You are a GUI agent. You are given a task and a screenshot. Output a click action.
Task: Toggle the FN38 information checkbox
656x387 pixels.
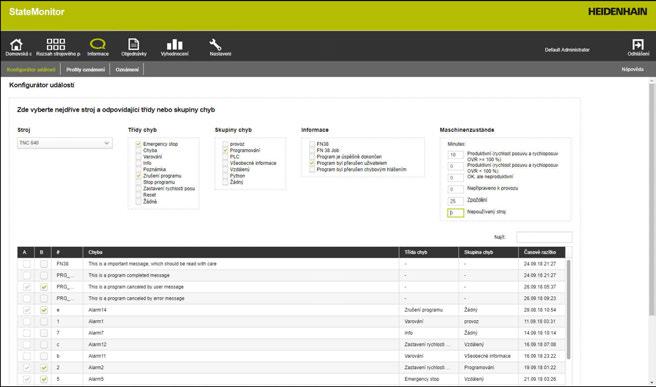312,144
